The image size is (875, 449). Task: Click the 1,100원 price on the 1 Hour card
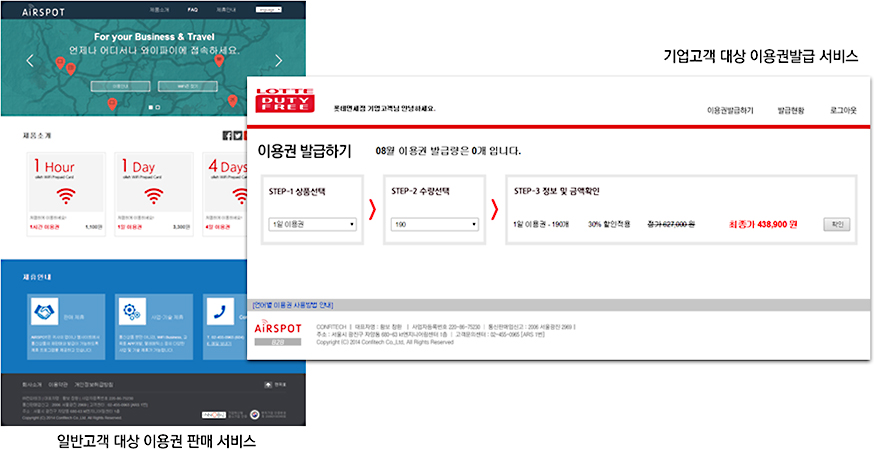(x=94, y=228)
